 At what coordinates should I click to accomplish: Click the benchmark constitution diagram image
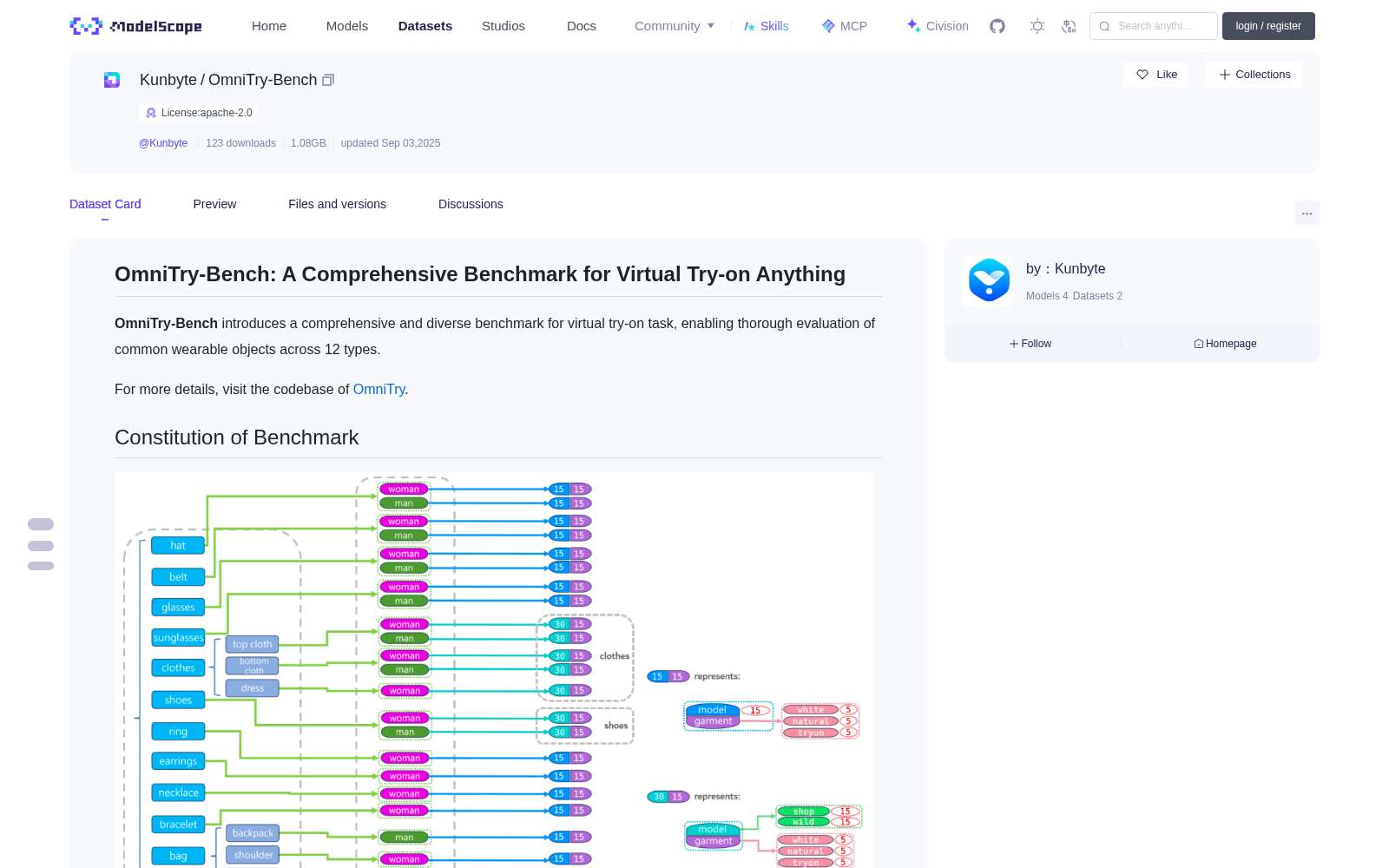[x=494, y=670]
